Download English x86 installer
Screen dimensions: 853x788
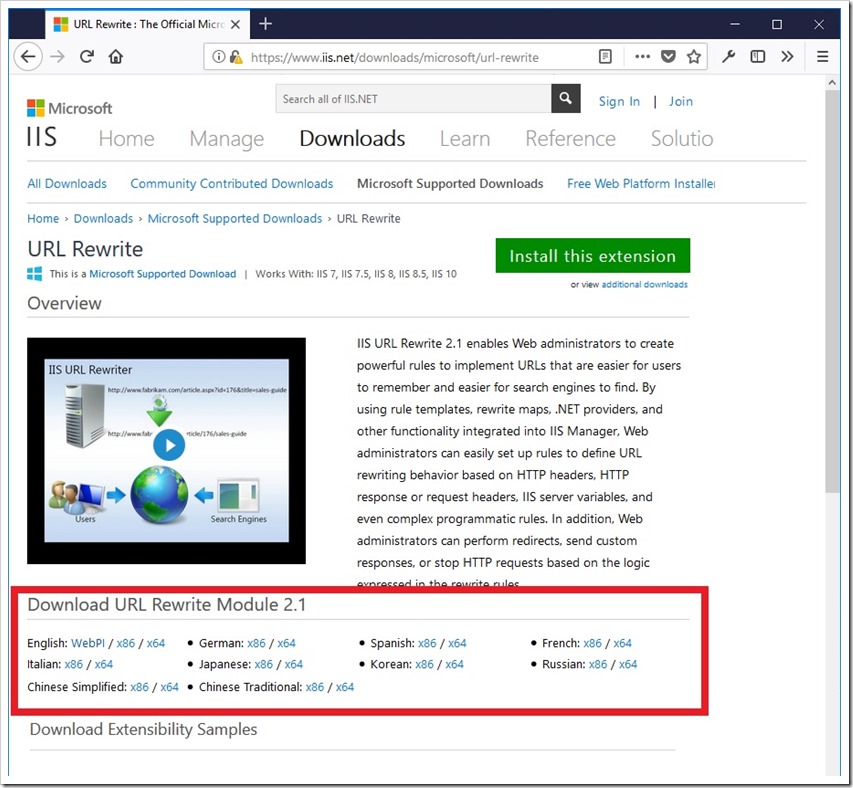[x=126, y=643]
